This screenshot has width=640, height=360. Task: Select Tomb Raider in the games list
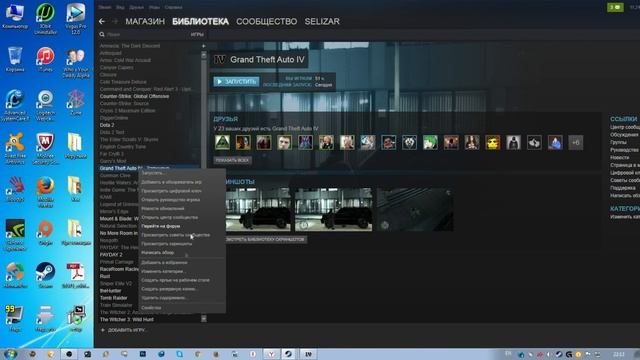click(x=114, y=298)
